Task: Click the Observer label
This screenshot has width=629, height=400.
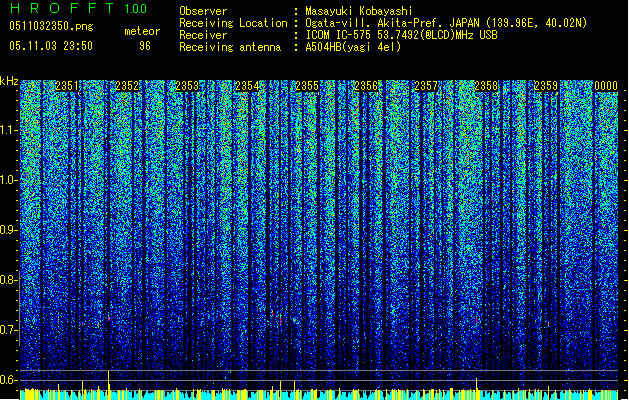Action: [203, 11]
